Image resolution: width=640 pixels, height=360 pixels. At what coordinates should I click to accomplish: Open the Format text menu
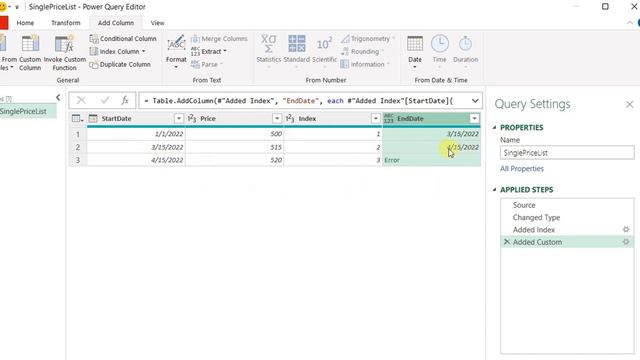(176, 52)
